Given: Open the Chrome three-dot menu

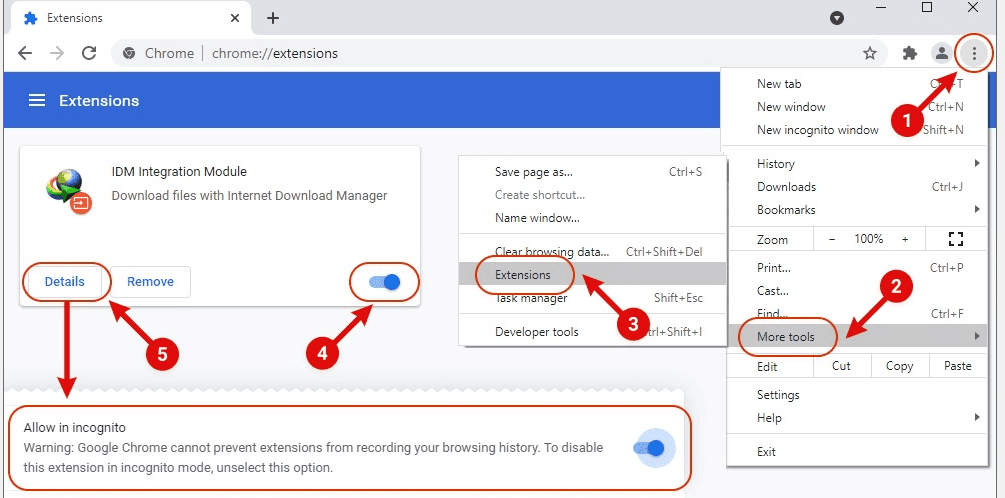Looking at the screenshot, I should point(974,53).
